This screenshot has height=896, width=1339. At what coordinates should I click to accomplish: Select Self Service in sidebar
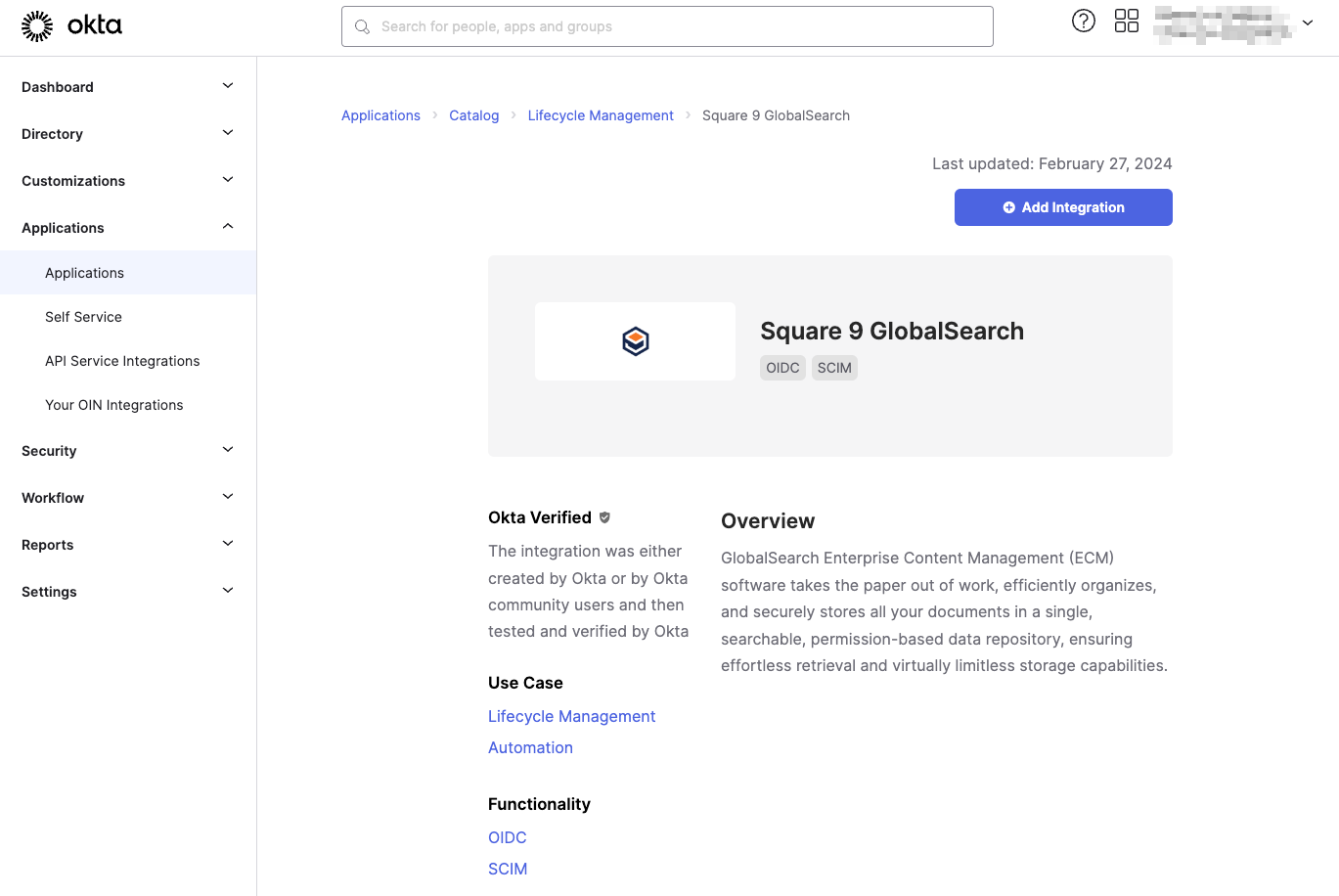tap(83, 317)
